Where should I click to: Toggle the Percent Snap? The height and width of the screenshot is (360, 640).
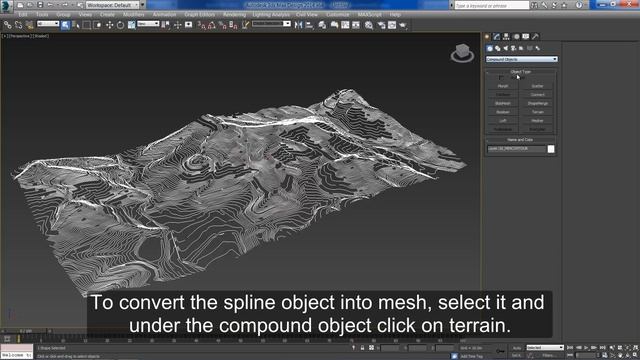click(222, 25)
